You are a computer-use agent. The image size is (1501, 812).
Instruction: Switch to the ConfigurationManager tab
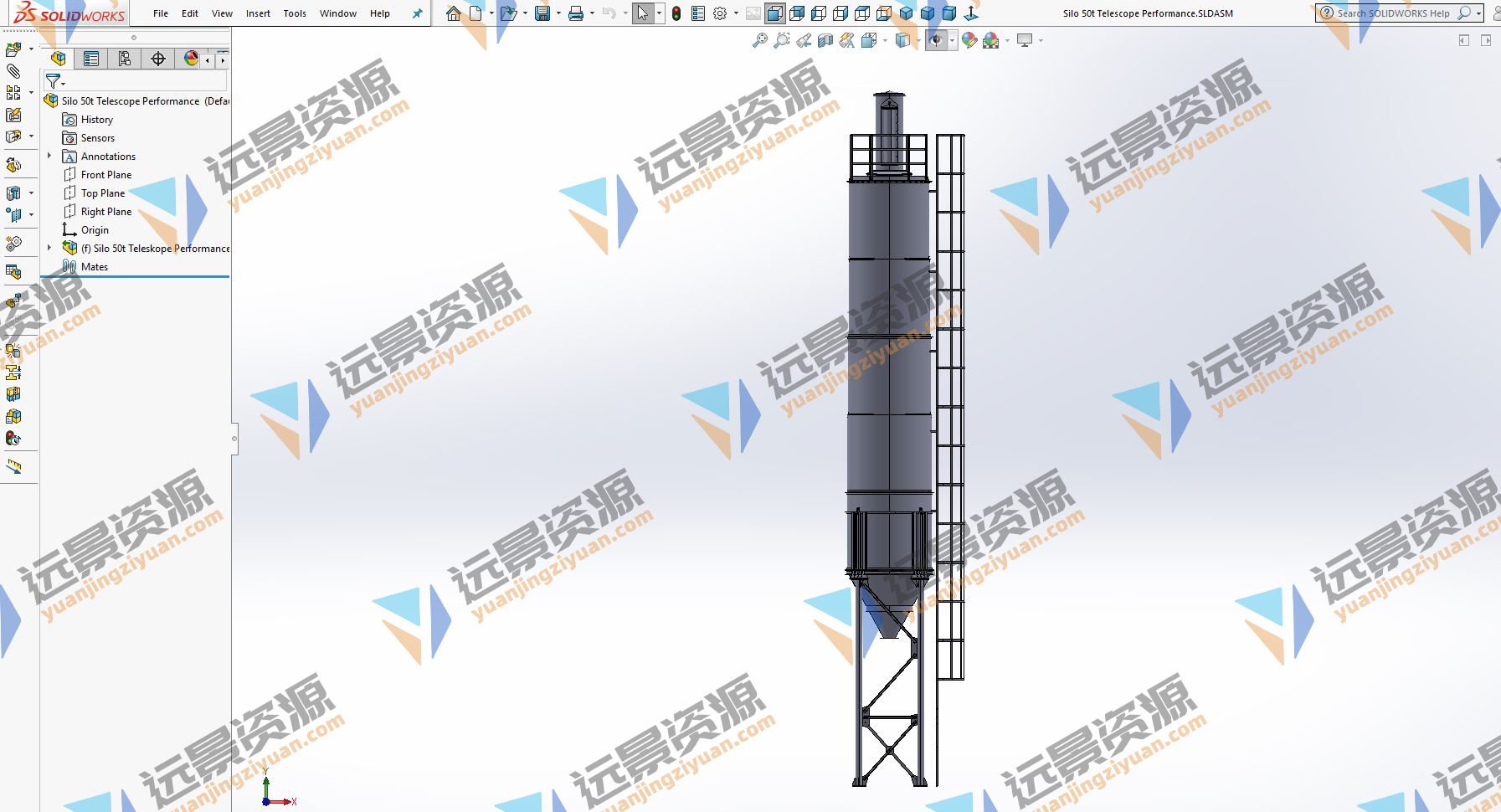tap(125, 59)
